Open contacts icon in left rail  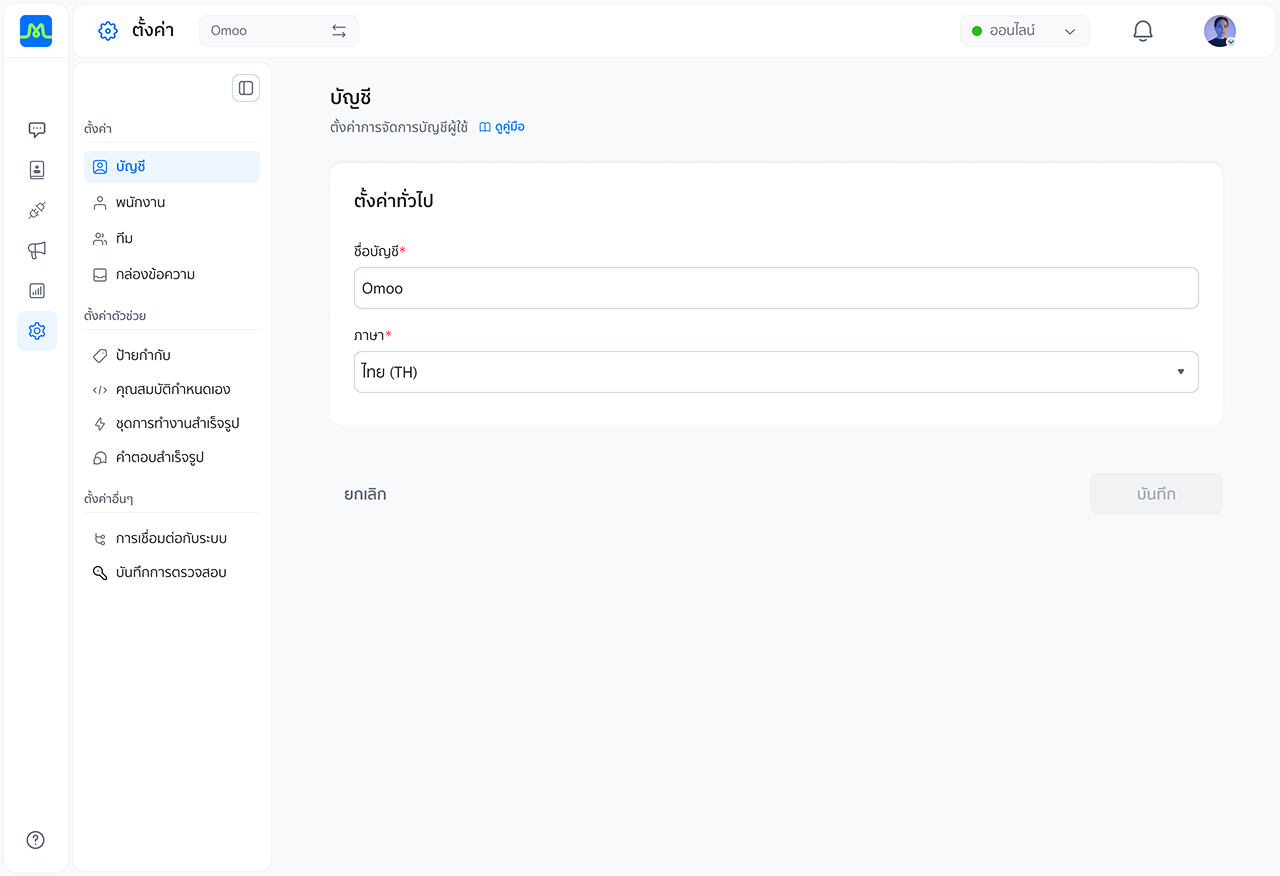point(37,170)
